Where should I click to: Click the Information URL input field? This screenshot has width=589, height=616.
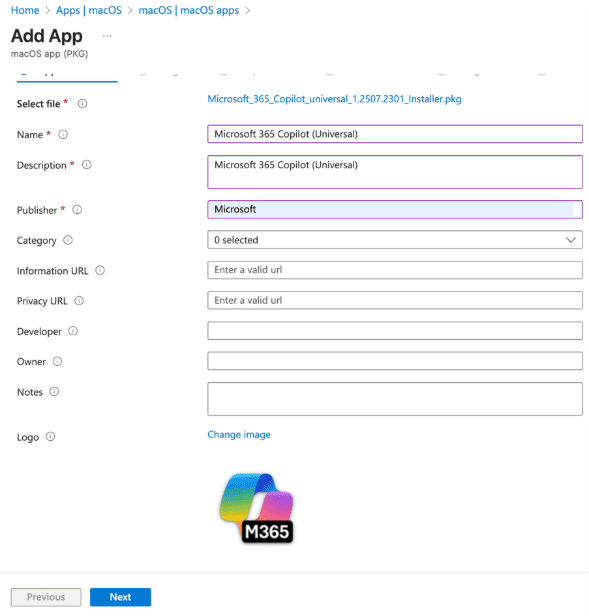coord(395,270)
